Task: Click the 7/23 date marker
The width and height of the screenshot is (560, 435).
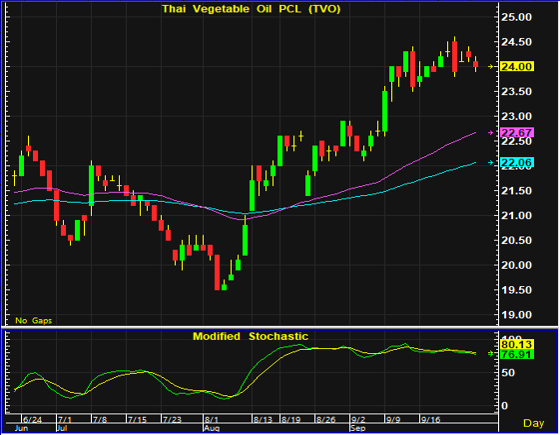Action: (172, 420)
